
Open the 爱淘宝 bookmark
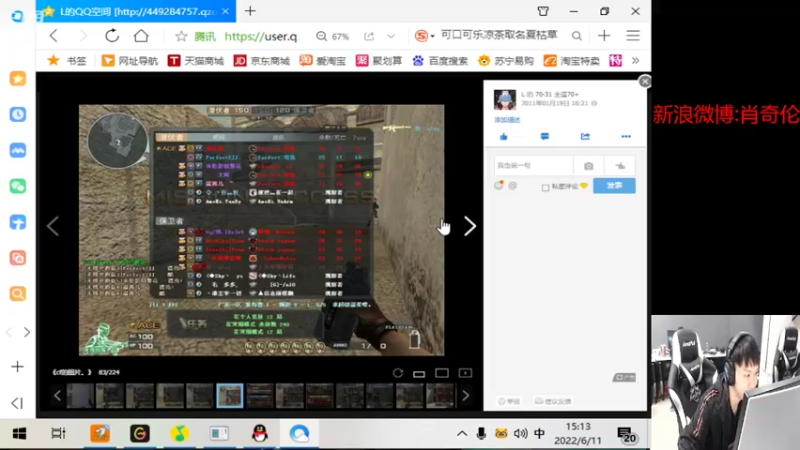tap(322, 61)
